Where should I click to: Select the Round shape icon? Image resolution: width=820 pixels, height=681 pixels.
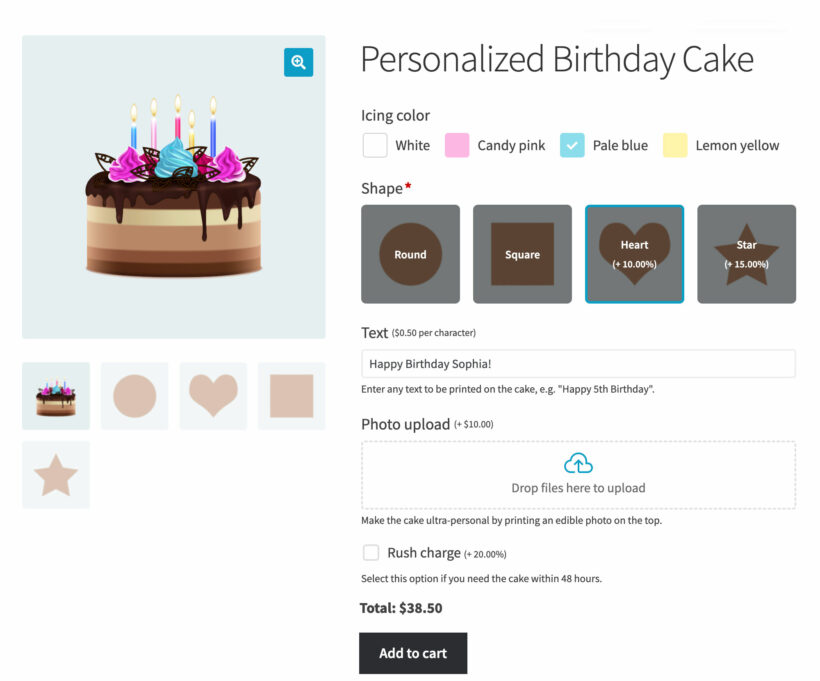point(410,254)
